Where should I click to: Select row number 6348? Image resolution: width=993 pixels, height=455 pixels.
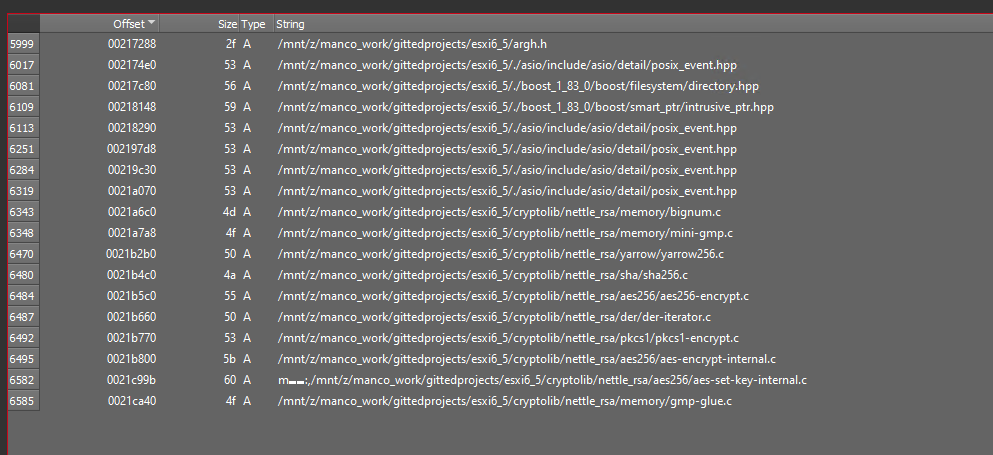pos(23,233)
